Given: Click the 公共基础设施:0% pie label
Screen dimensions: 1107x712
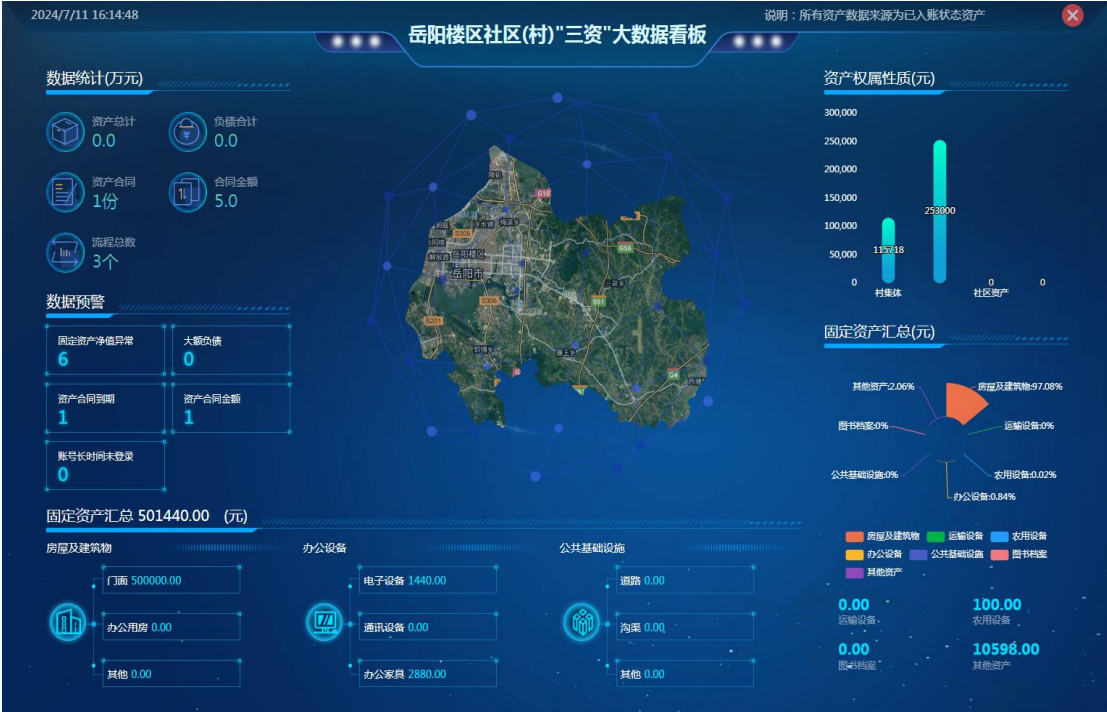Looking at the screenshot, I should click(864, 475).
